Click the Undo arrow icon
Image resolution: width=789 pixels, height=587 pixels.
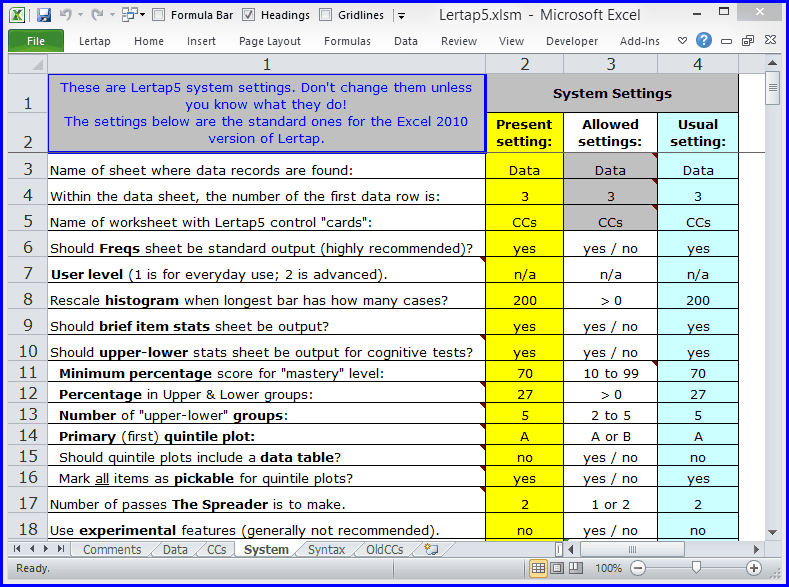[66, 15]
